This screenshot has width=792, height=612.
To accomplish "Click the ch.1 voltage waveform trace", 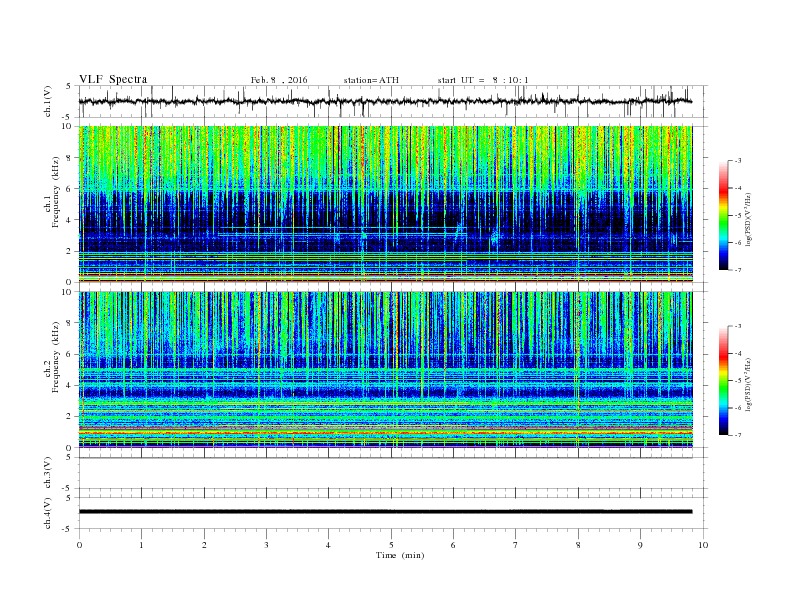I will tap(385, 101).
